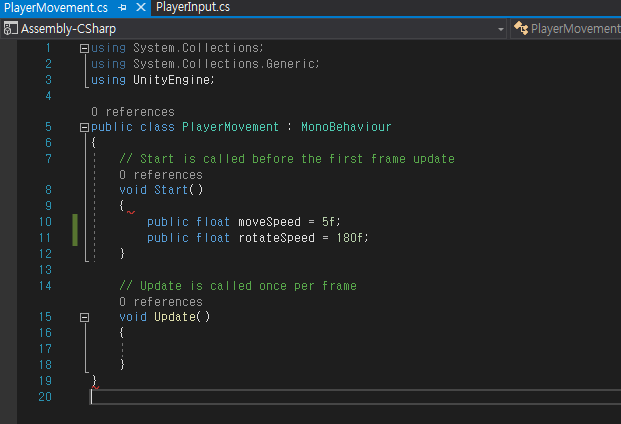The width and height of the screenshot is (621, 424).
Task: Click the 'rotateSpeed' variable on line 11
Action: coord(276,238)
